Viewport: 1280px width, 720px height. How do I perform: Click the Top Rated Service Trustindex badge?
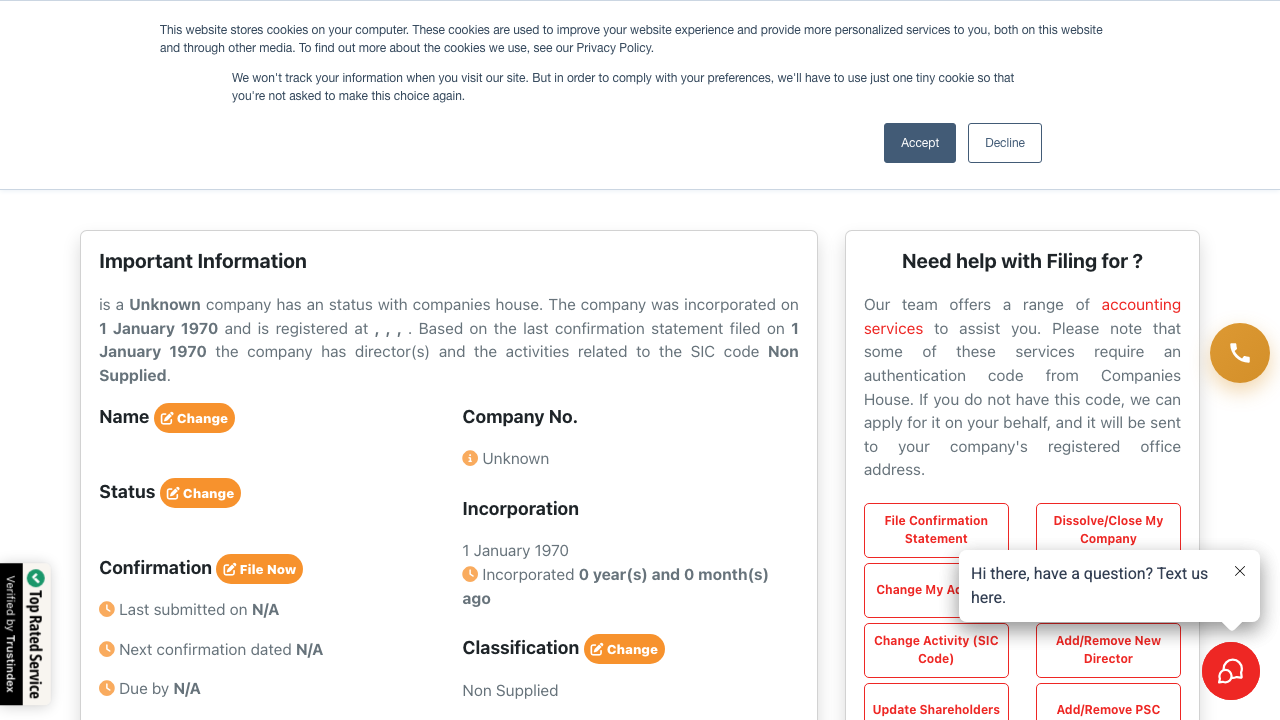pyautogui.click(x=27, y=633)
